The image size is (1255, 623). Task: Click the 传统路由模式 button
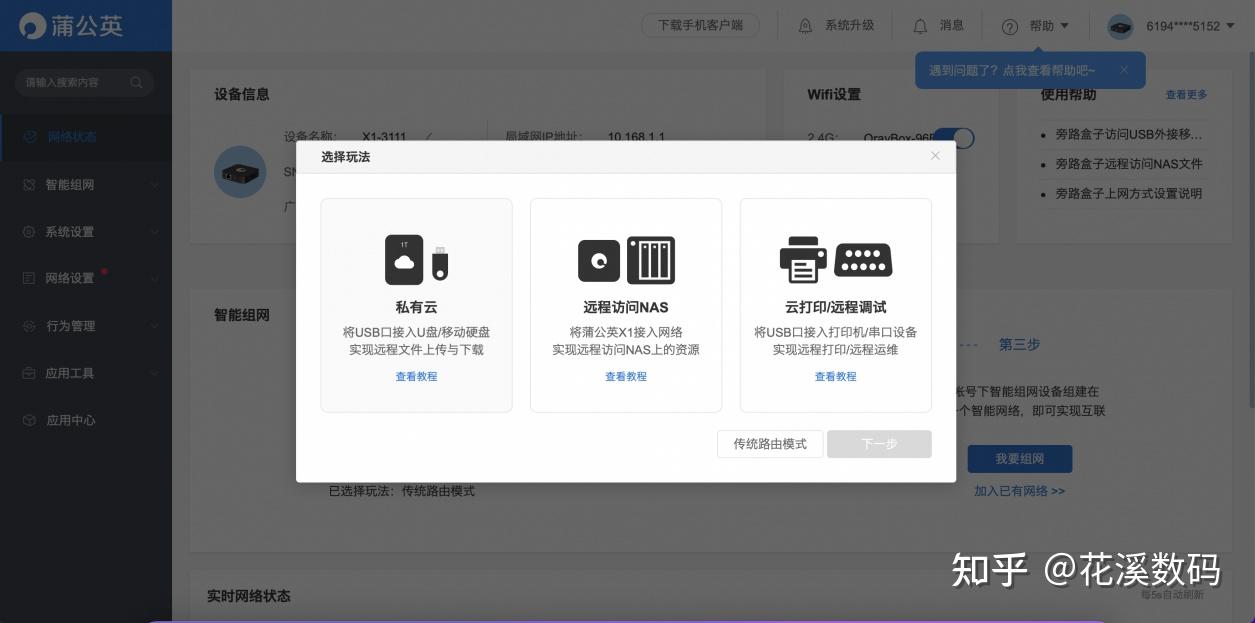pyautogui.click(x=770, y=444)
